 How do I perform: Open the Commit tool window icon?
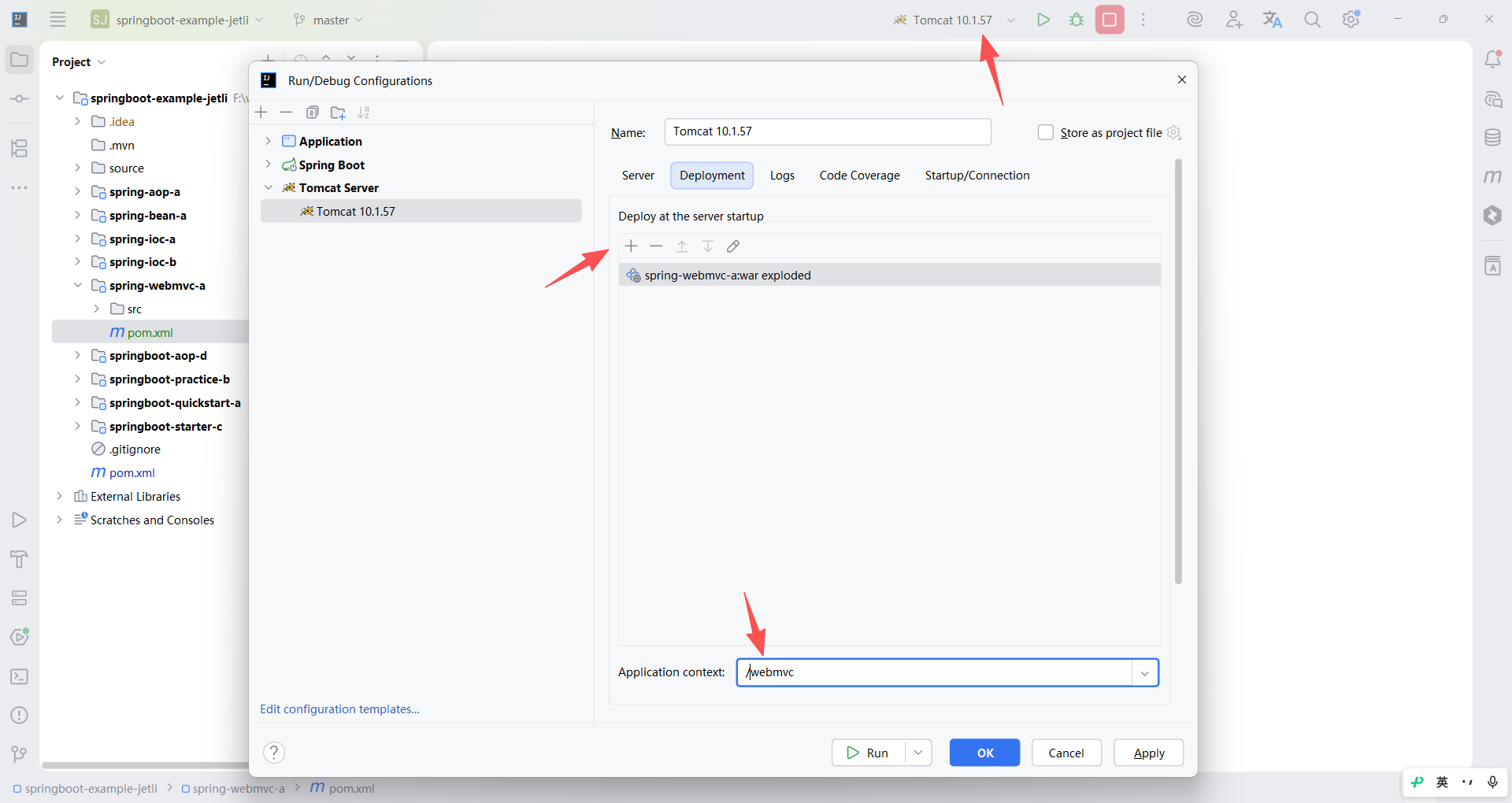pos(20,99)
